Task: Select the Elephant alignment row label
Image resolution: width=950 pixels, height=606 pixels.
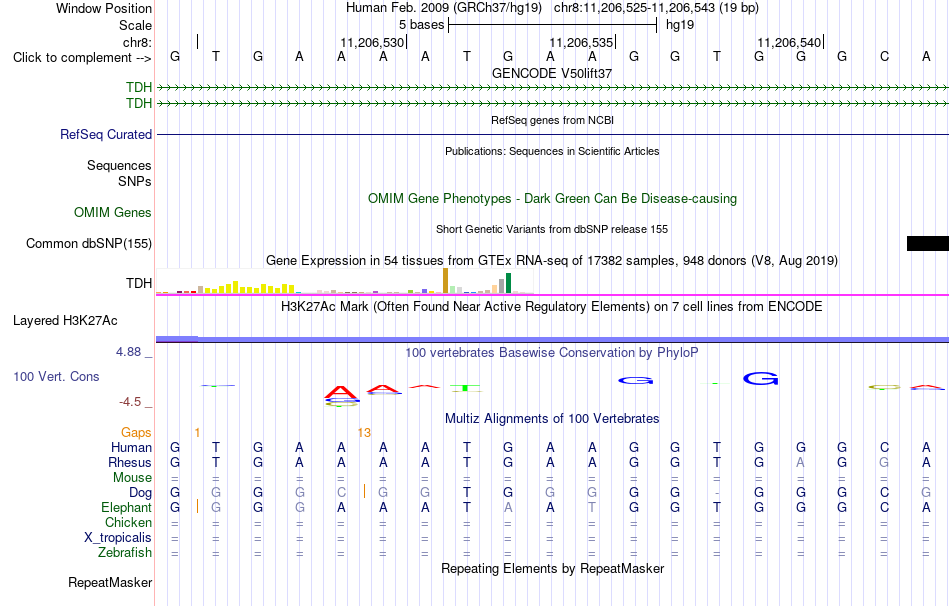Action: pyautogui.click(x=127, y=508)
